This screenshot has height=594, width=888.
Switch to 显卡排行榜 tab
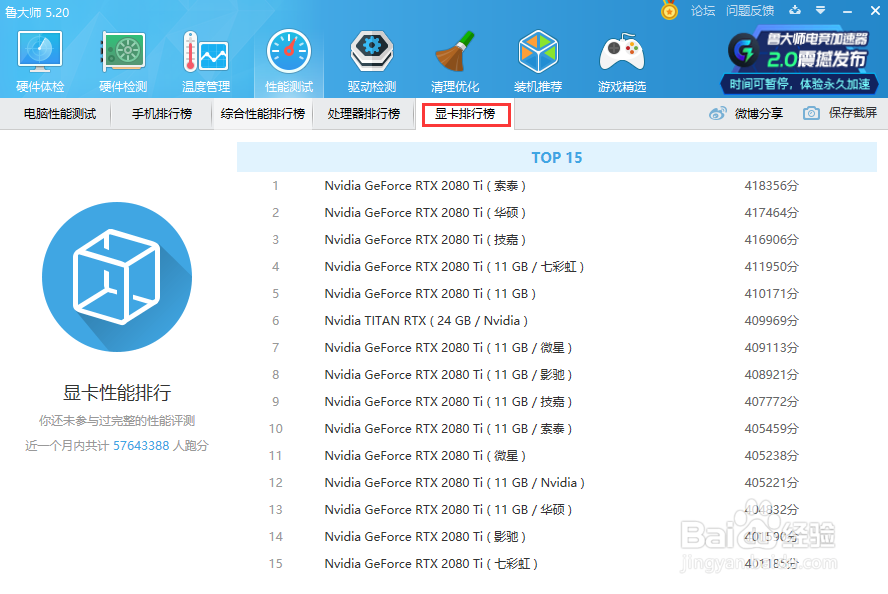[466, 114]
